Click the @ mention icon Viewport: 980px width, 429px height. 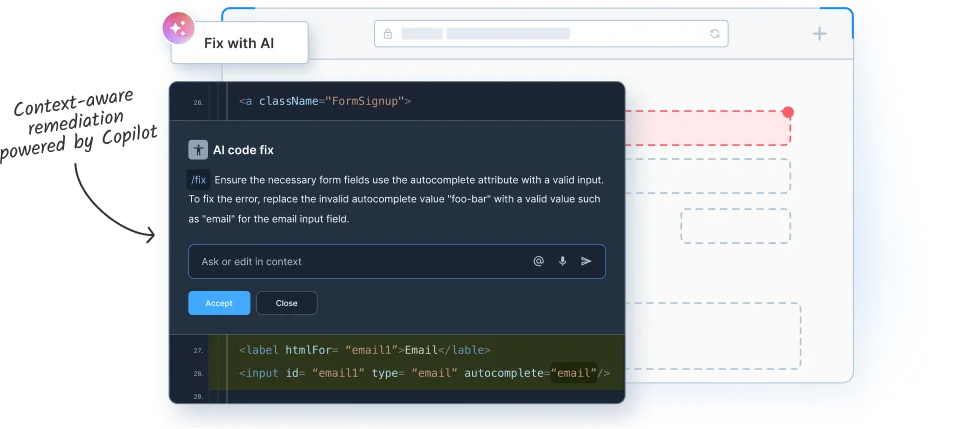click(x=539, y=261)
